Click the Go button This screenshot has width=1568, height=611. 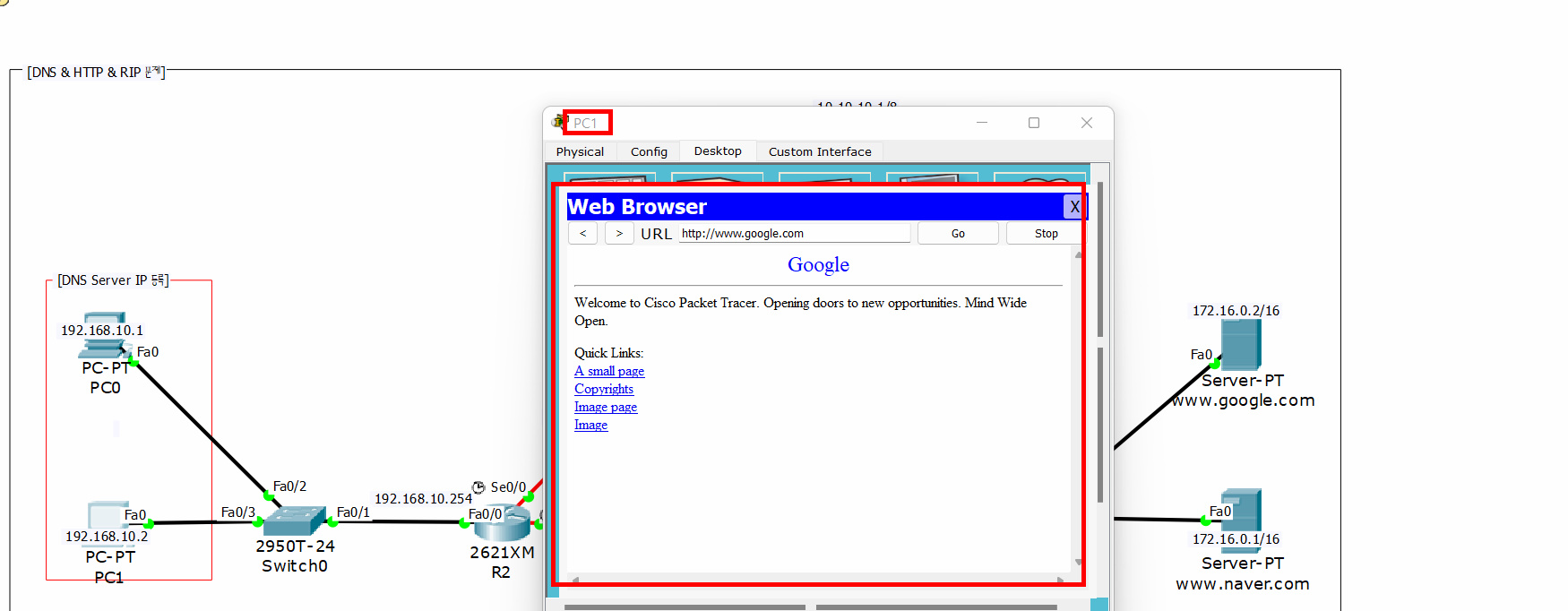tap(958, 233)
